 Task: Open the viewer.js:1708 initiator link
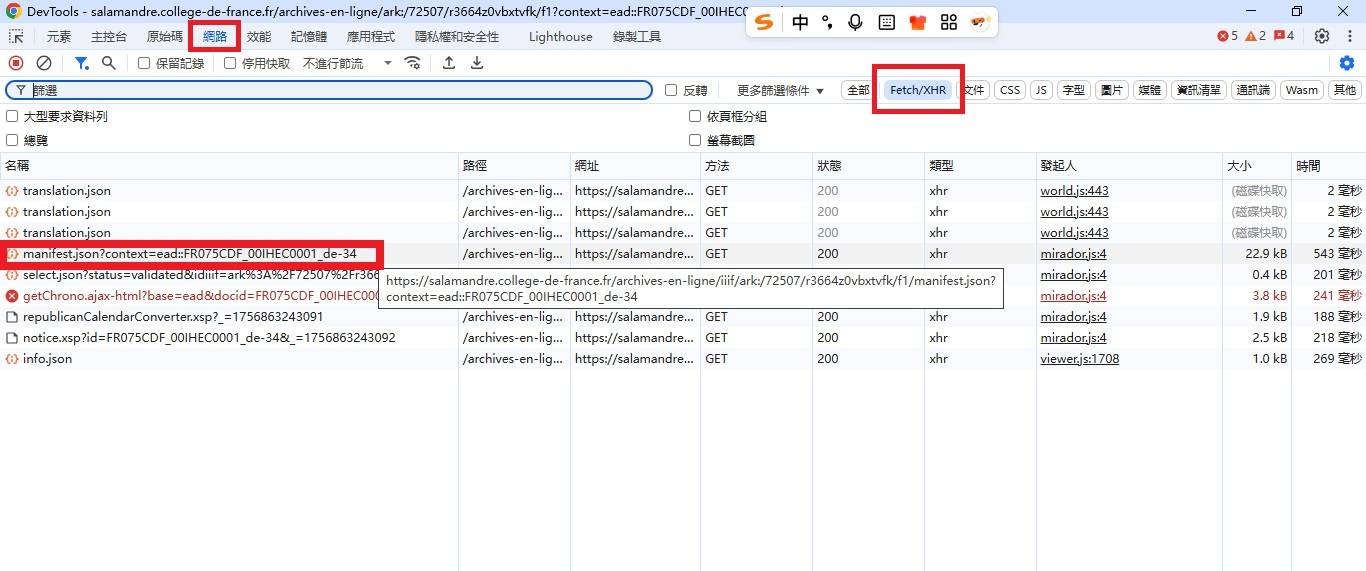(x=1079, y=359)
